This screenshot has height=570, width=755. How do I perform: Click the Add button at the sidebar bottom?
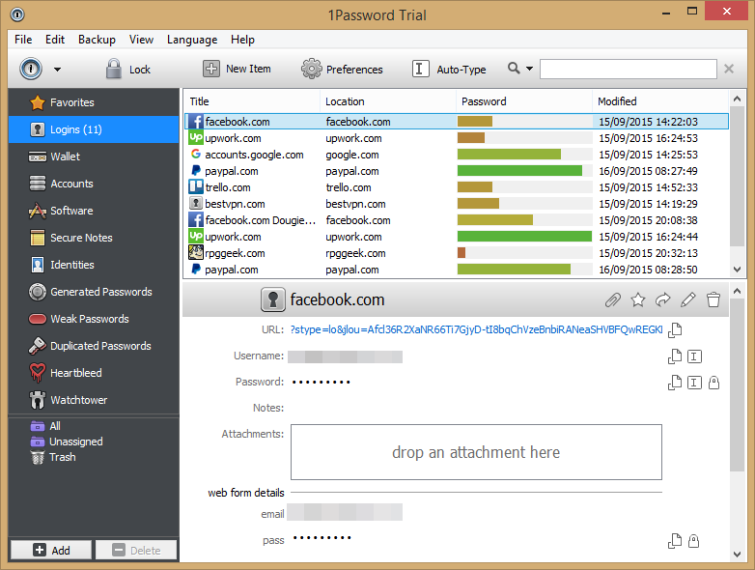(x=51, y=550)
